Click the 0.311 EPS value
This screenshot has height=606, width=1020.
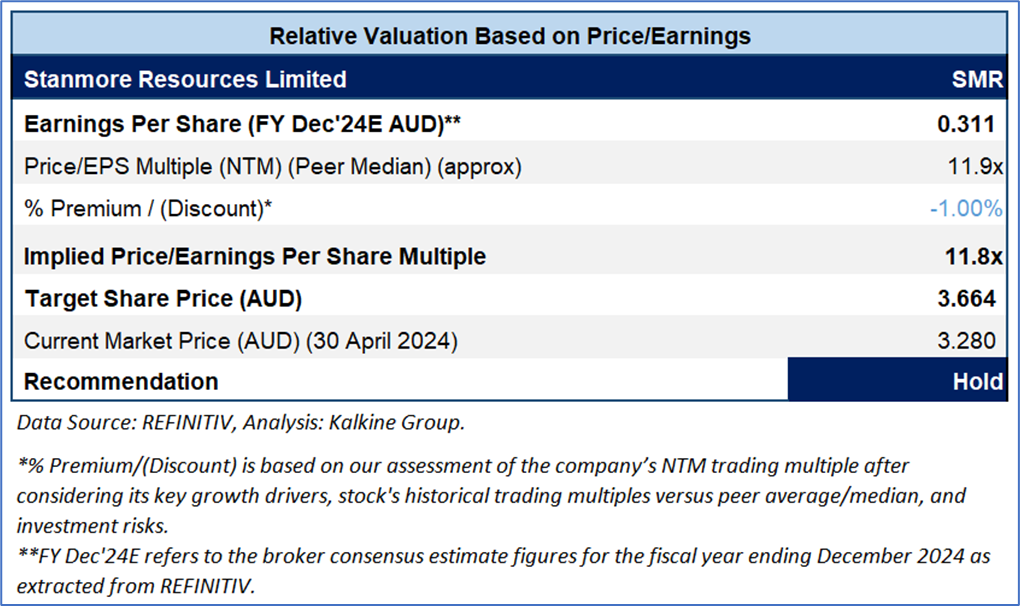965,124
